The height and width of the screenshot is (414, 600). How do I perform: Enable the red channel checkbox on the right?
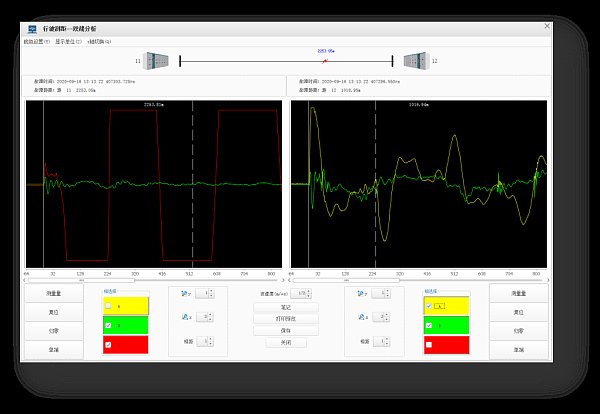pyautogui.click(x=428, y=345)
